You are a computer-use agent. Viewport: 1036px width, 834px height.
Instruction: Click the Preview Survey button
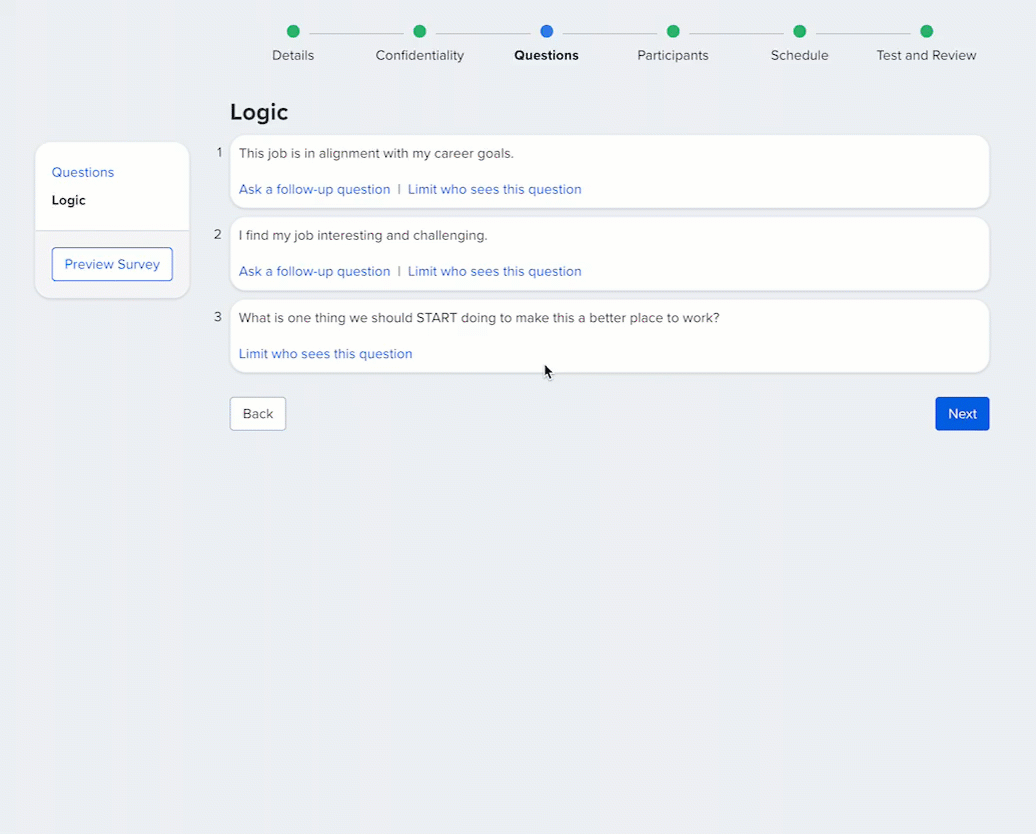click(112, 264)
